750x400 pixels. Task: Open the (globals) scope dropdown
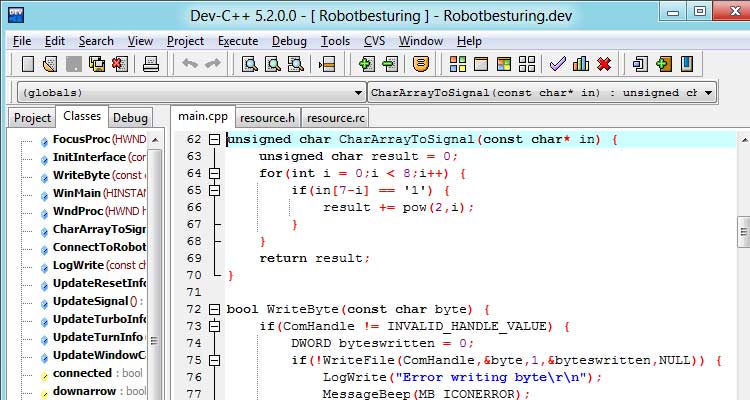[x=191, y=92]
